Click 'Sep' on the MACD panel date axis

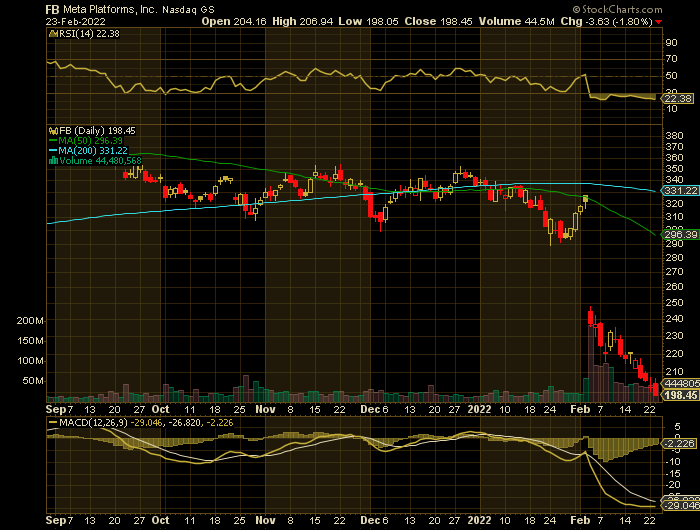point(56,521)
